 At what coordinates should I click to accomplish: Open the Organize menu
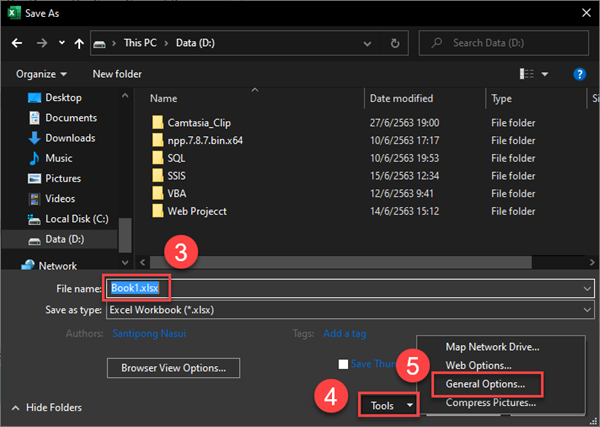(41, 74)
